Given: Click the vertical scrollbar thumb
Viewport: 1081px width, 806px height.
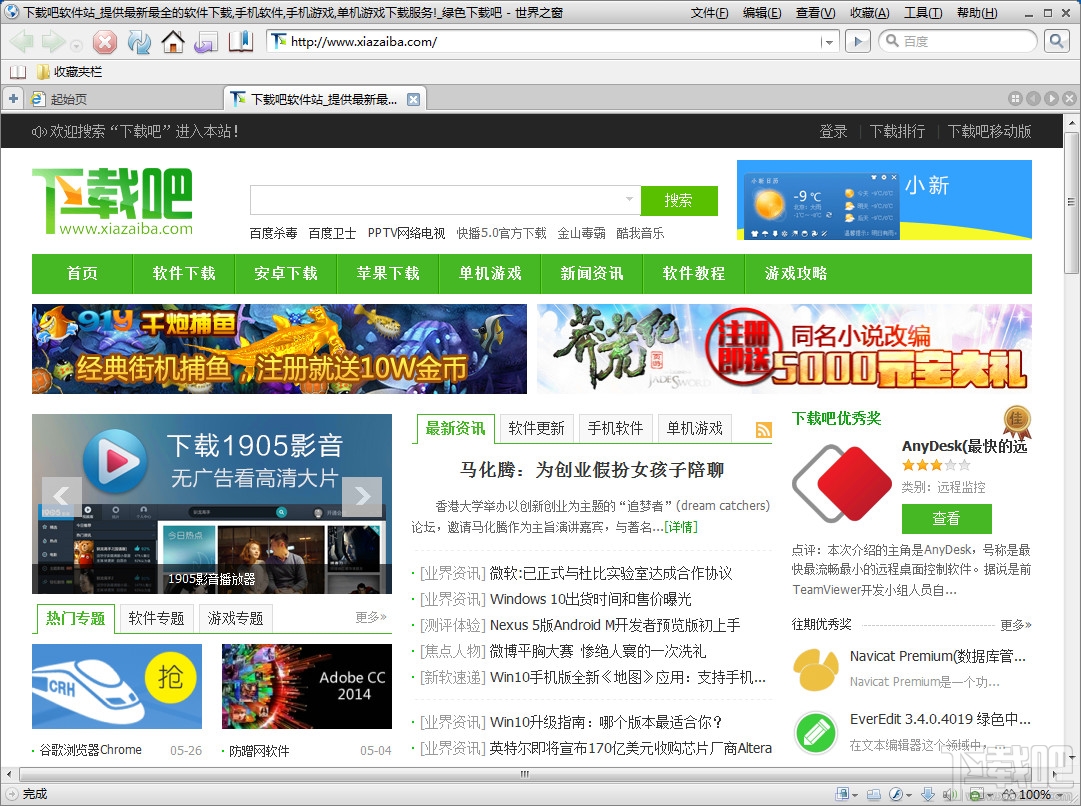Looking at the screenshot, I should click(x=1071, y=203).
